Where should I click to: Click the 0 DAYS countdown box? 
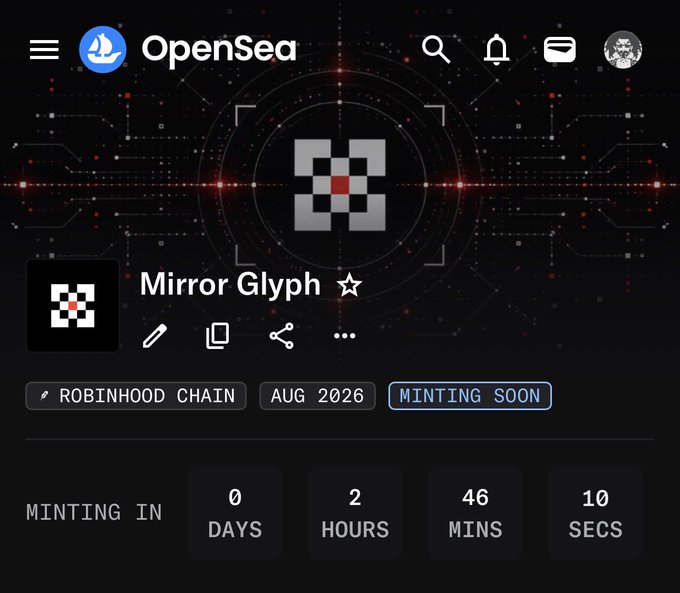235,513
